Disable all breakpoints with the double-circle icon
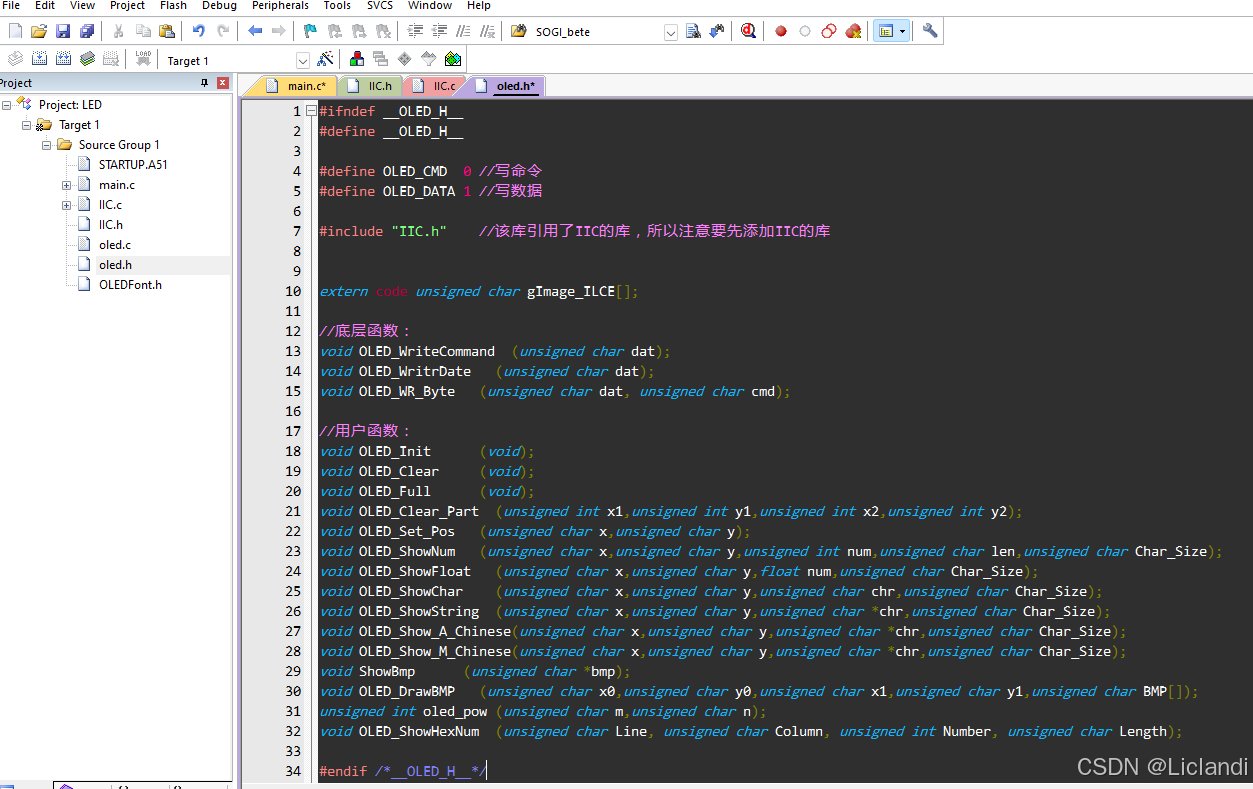 [829, 31]
